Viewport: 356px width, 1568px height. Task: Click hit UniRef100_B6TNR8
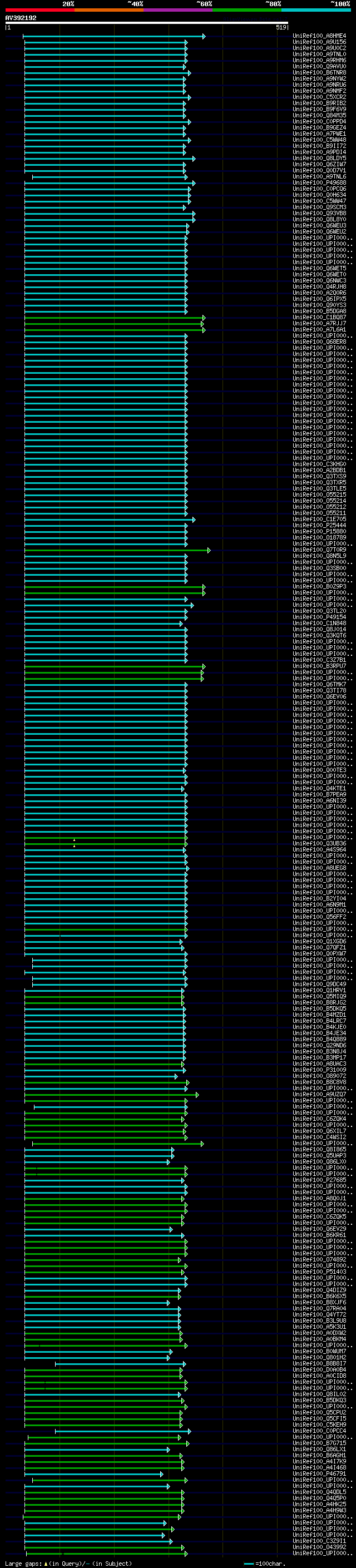point(319,72)
